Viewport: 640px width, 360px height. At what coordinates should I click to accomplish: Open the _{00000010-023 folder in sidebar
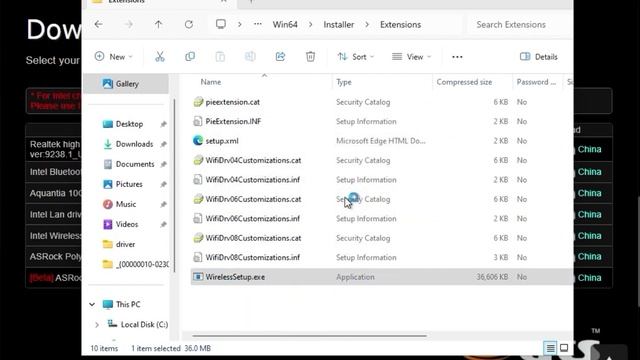pyautogui.click(x=142, y=264)
